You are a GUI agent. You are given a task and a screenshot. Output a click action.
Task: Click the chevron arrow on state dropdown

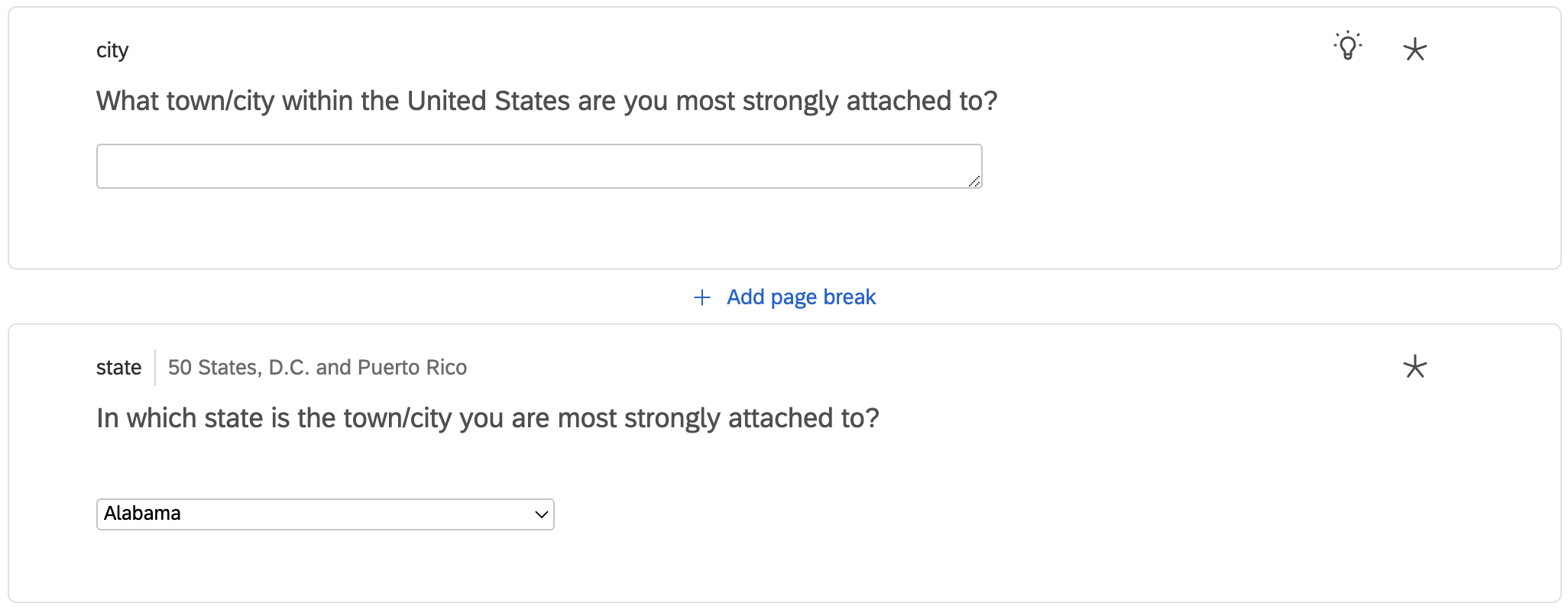tap(541, 514)
